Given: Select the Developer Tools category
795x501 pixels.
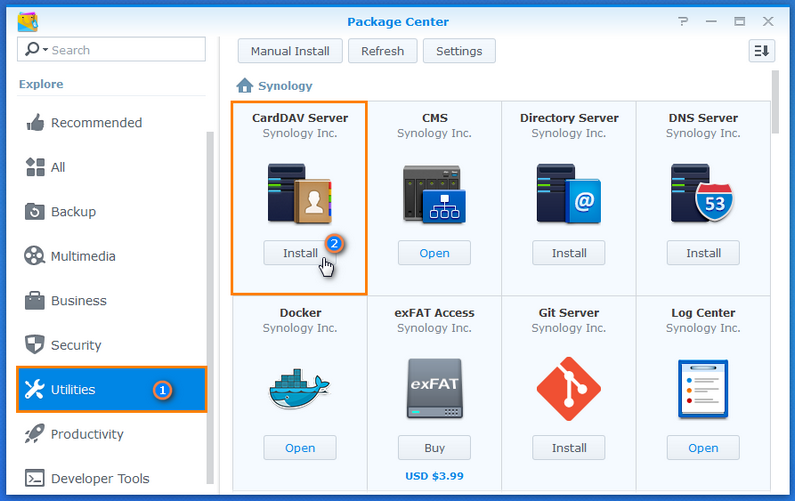Looking at the screenshot, I should 112,478.
